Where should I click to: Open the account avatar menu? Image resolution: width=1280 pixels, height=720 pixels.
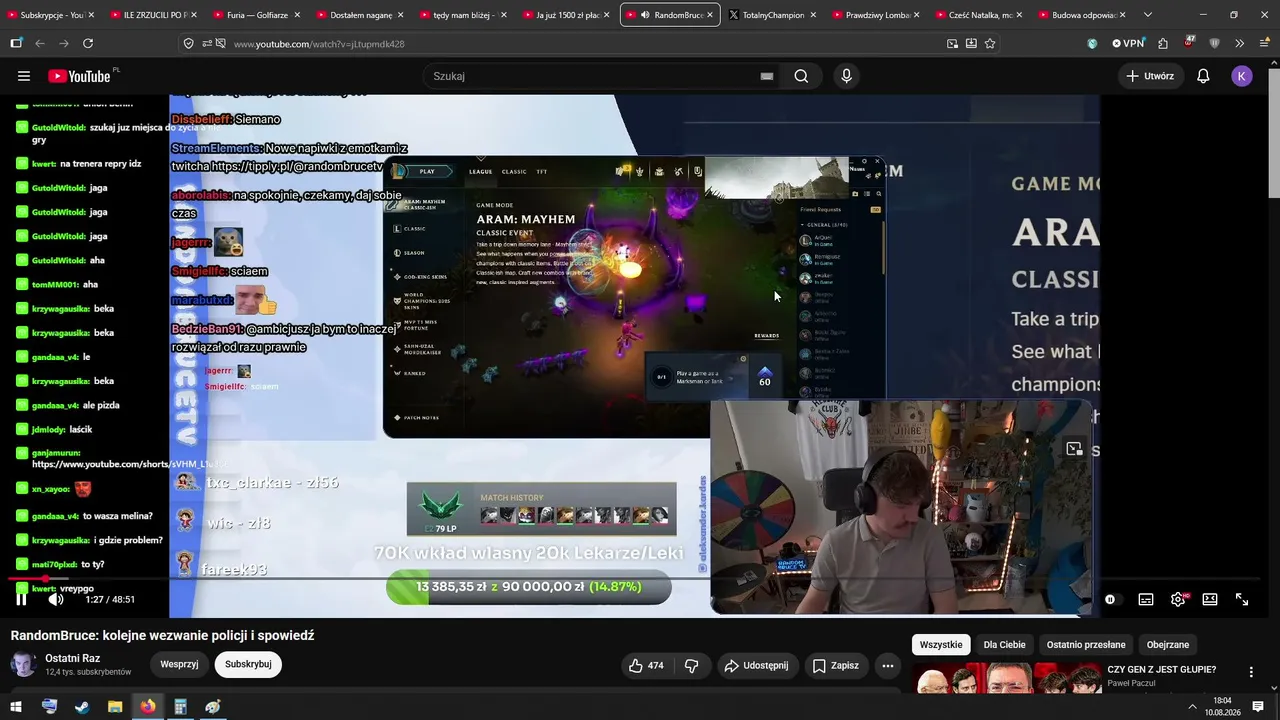click(1242, 76)
